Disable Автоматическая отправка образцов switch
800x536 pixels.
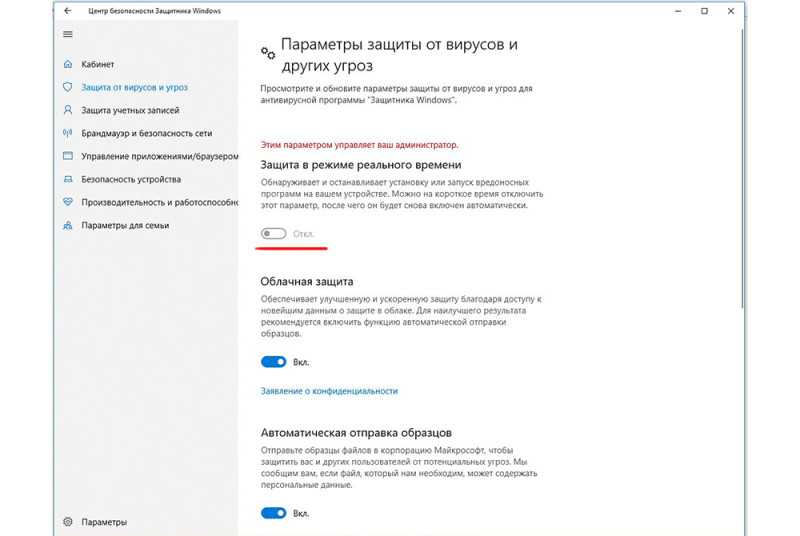click(273, 513)
